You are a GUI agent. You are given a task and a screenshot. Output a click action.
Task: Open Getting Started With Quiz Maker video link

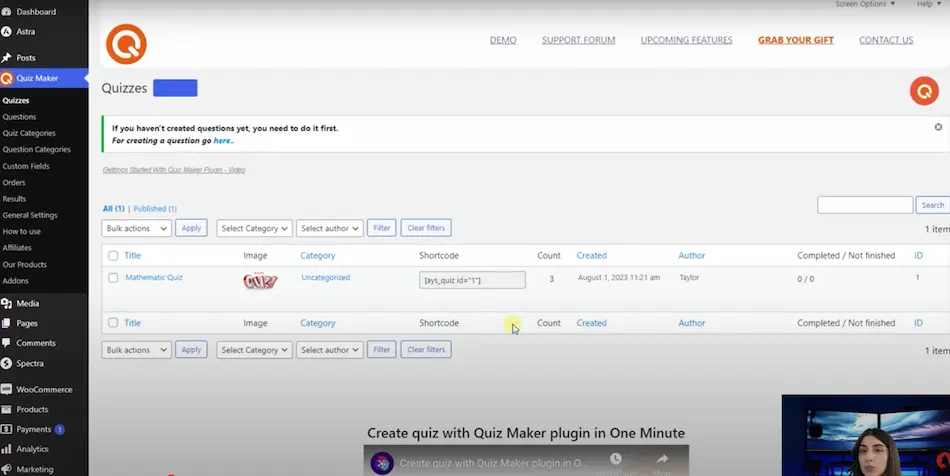click(x=174, y=170)
